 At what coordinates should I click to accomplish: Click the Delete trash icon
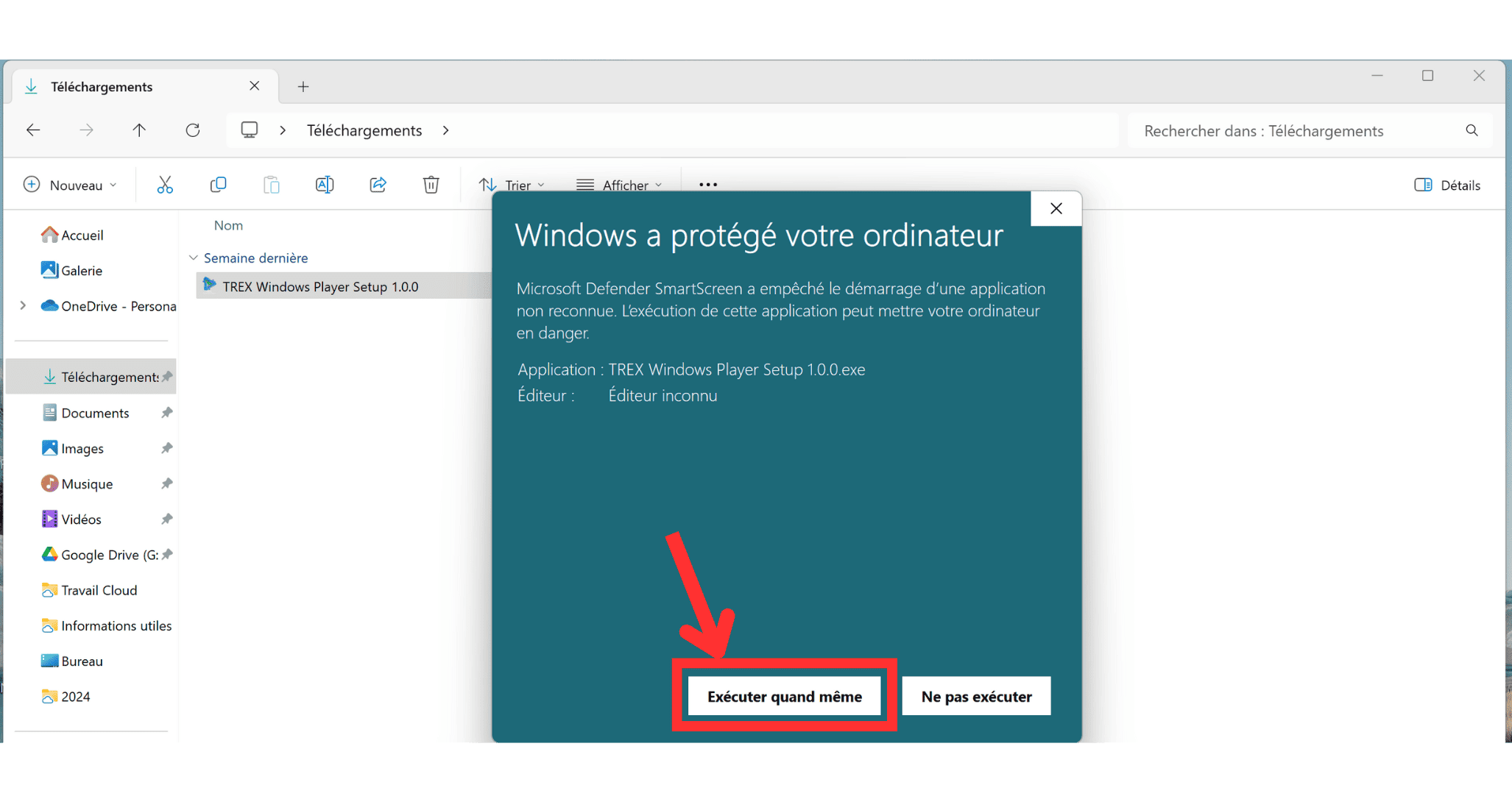pos(431,185)
